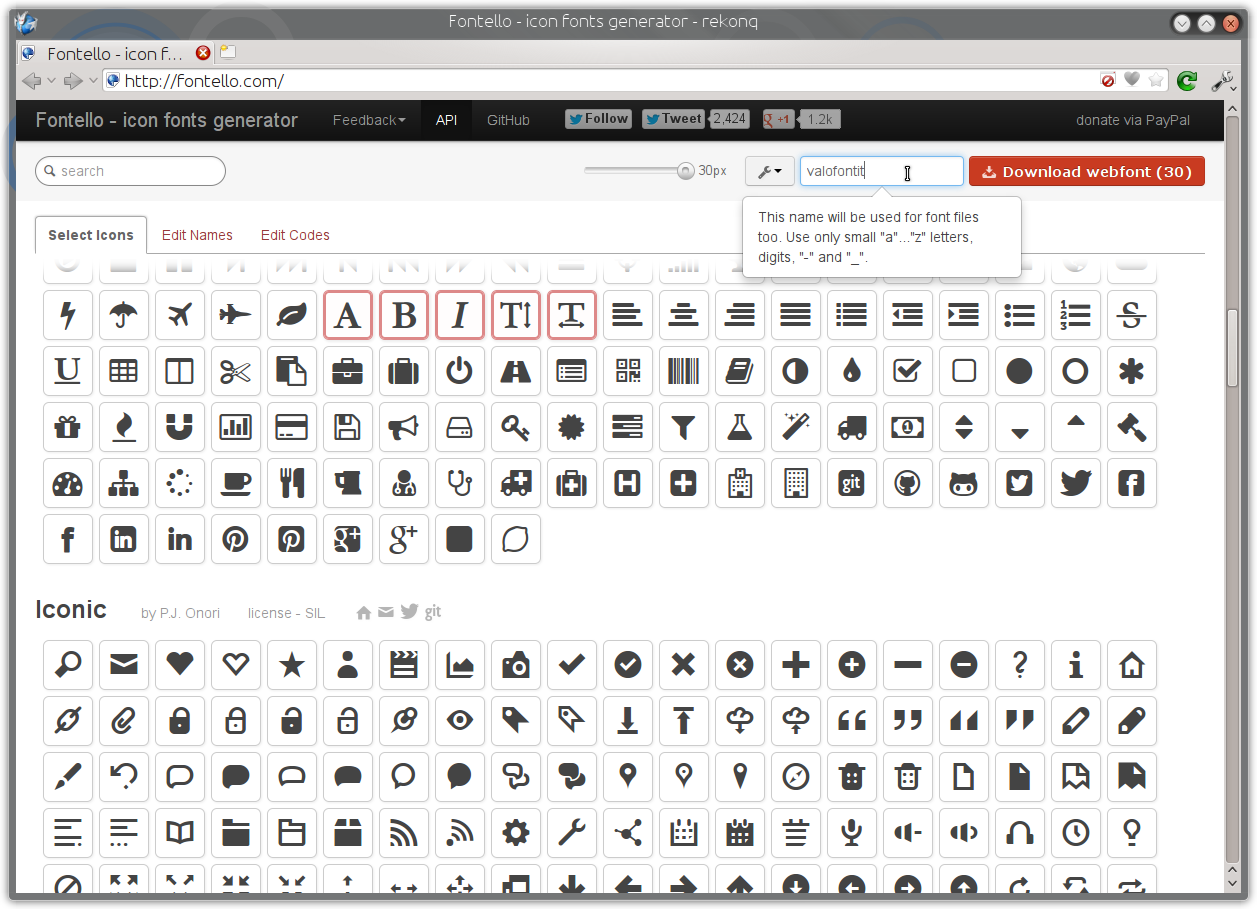This screenshot has height=909, width=1257.
Task: Click the Fontello browser tab
Action: pos(116,53)
